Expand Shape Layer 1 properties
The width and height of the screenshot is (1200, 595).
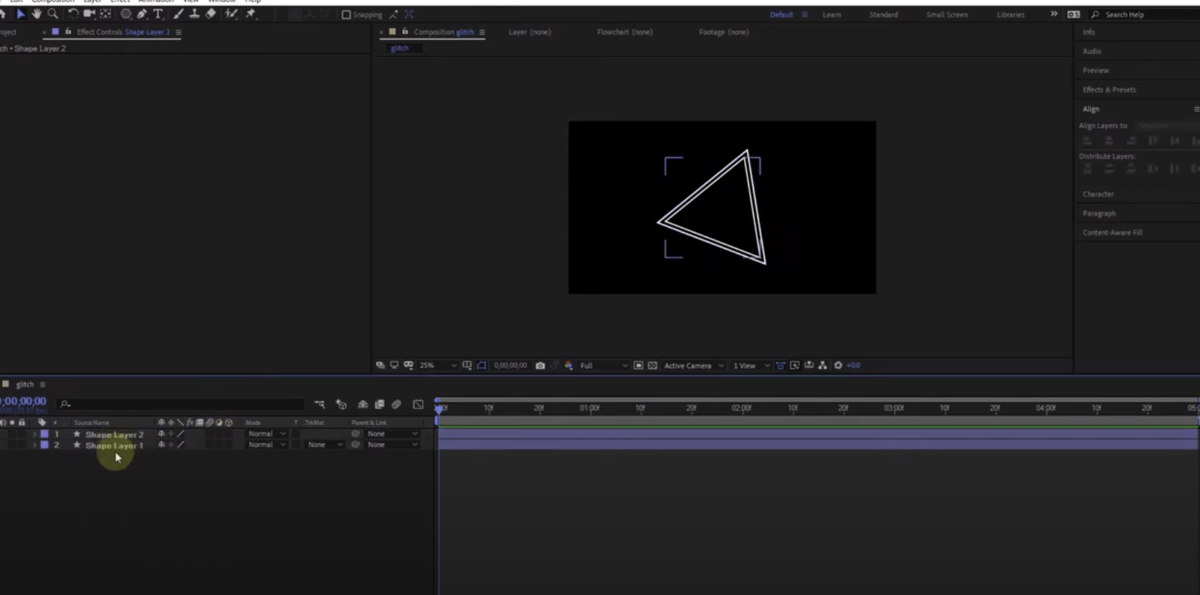click(x=35, y=445)
